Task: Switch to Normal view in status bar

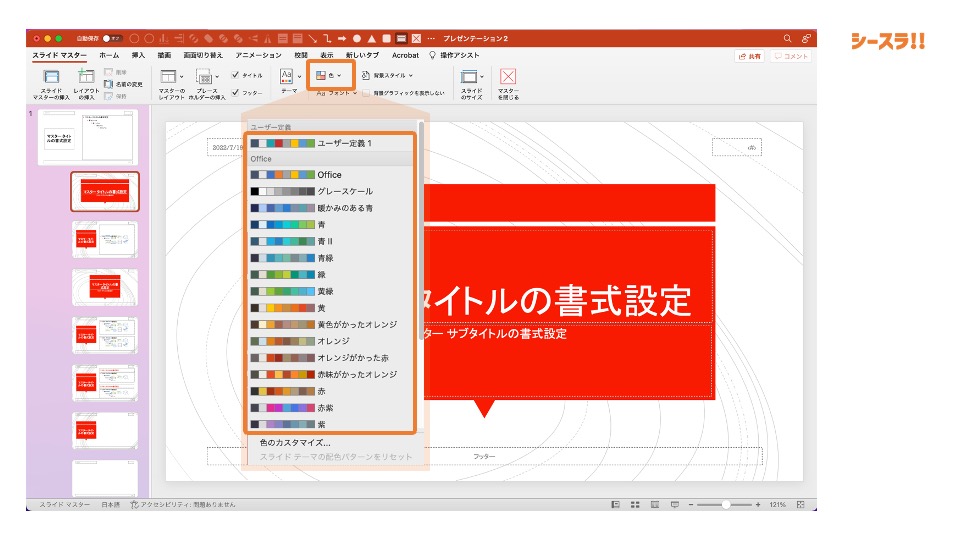Action: pyautogui.click(x=616, y=504)
